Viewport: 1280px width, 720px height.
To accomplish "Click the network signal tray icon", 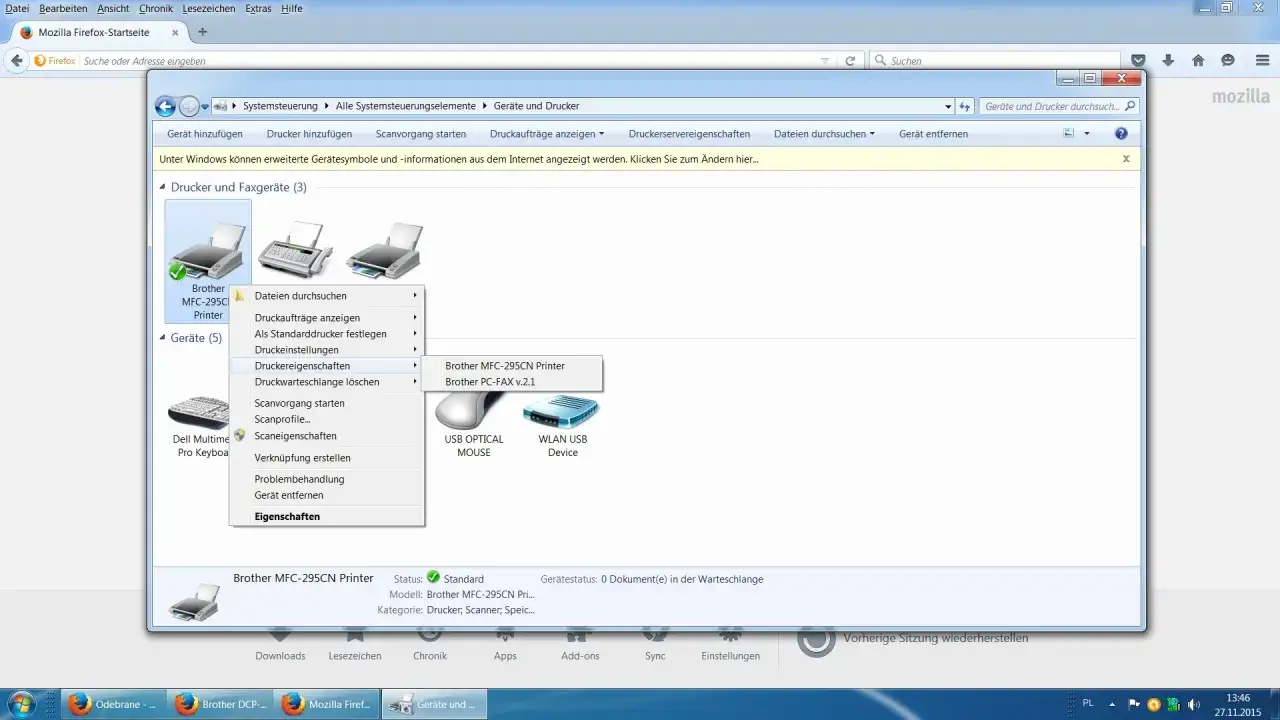I will pos(1173,704).
